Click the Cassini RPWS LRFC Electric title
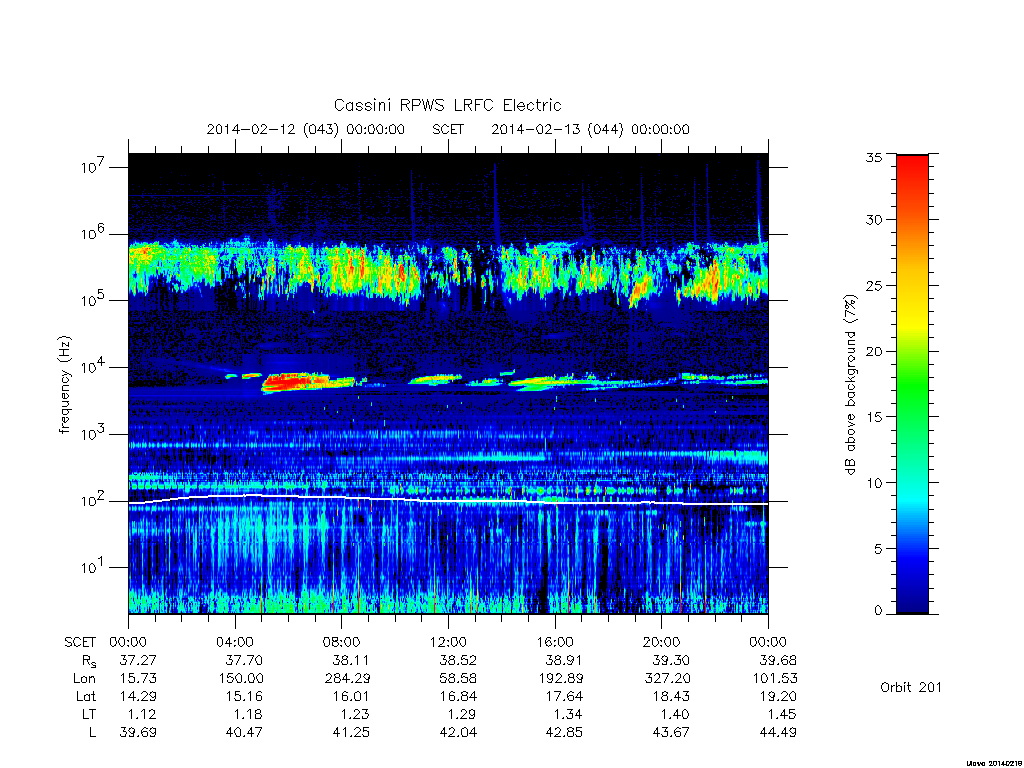Image resolution: width=1024 pixels, height=768 pixels. [x=447, y=105]
